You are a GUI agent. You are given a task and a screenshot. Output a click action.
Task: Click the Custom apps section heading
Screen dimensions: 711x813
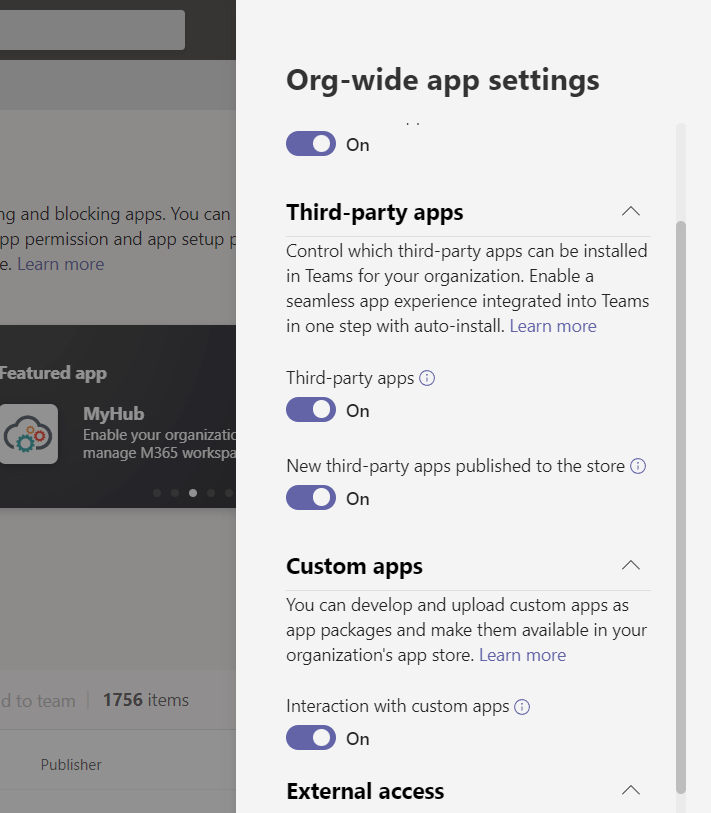(354, 566)
